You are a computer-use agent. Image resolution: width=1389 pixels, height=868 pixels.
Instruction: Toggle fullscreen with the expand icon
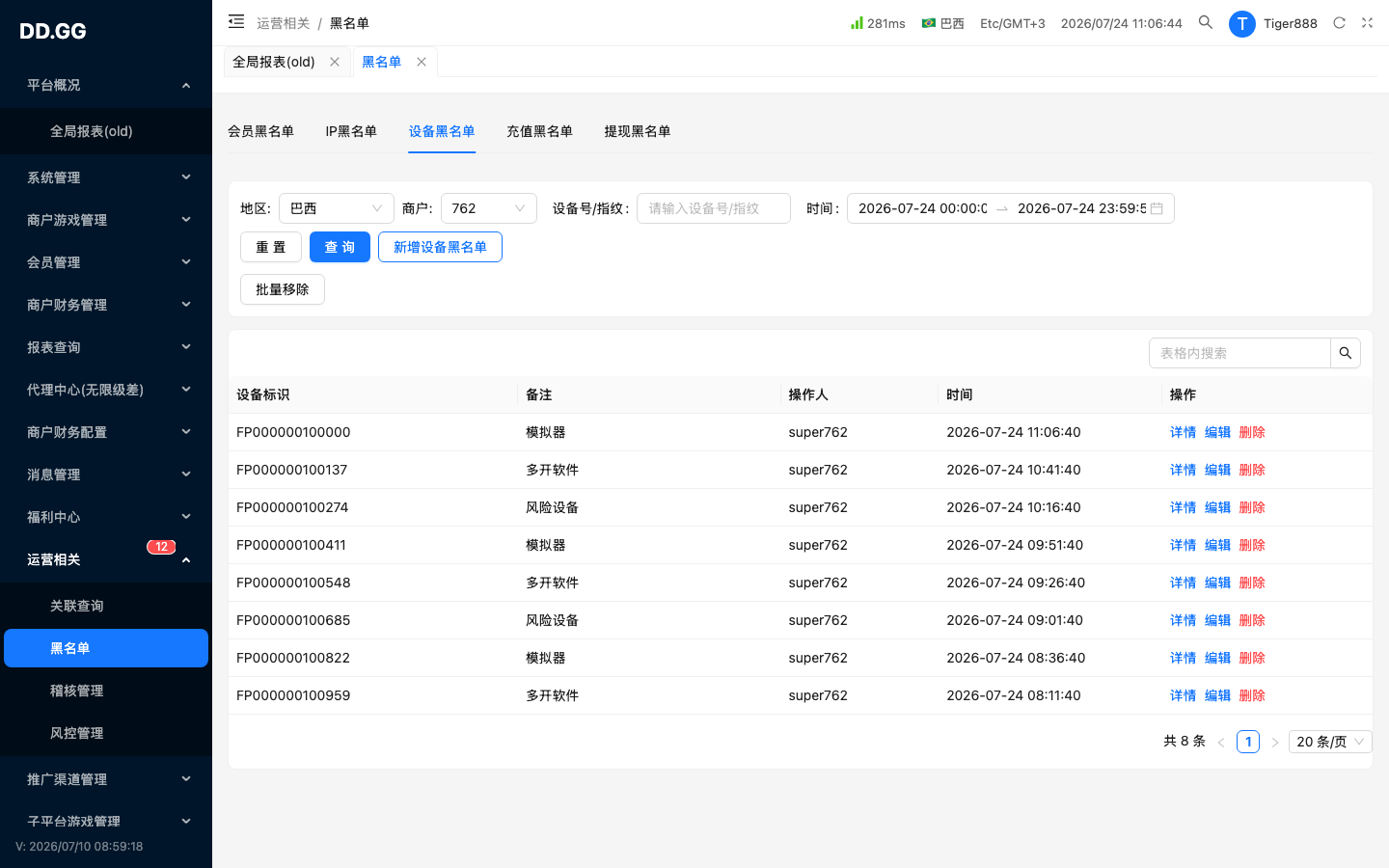1367,22
